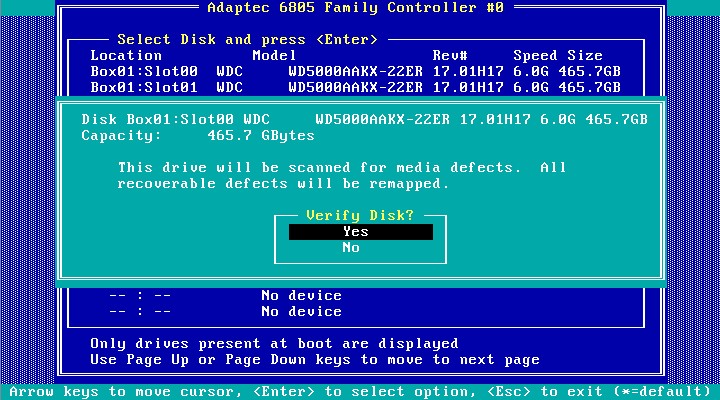Click the Page Up or Page Down hint
Screen dimensions: 720x400
pos(314,359)
